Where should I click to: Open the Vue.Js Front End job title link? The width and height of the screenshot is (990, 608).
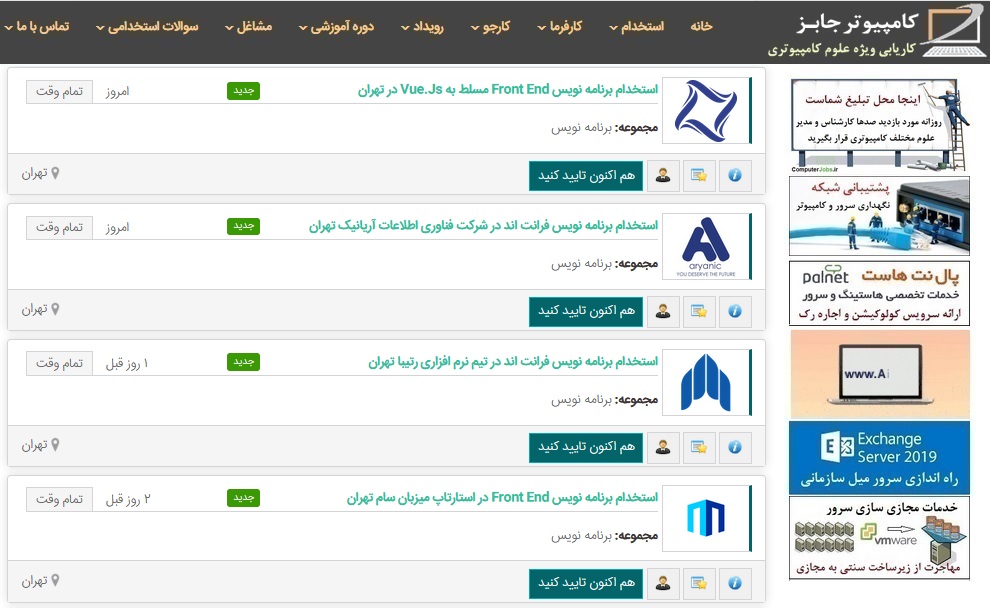[508, 90]
